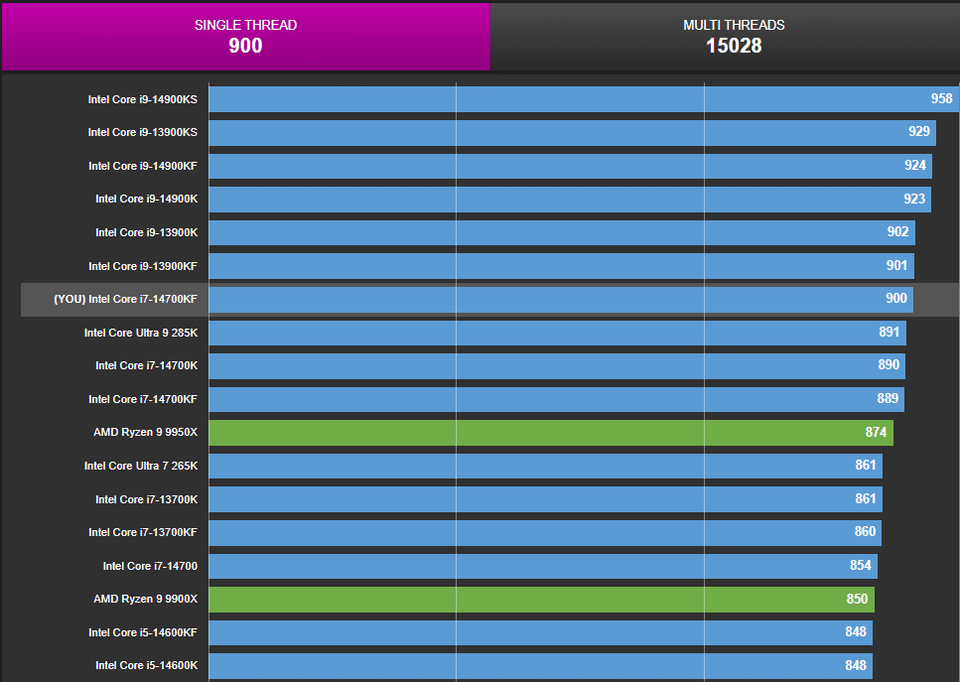Select the Intel Core i7-14700K label

146,365
